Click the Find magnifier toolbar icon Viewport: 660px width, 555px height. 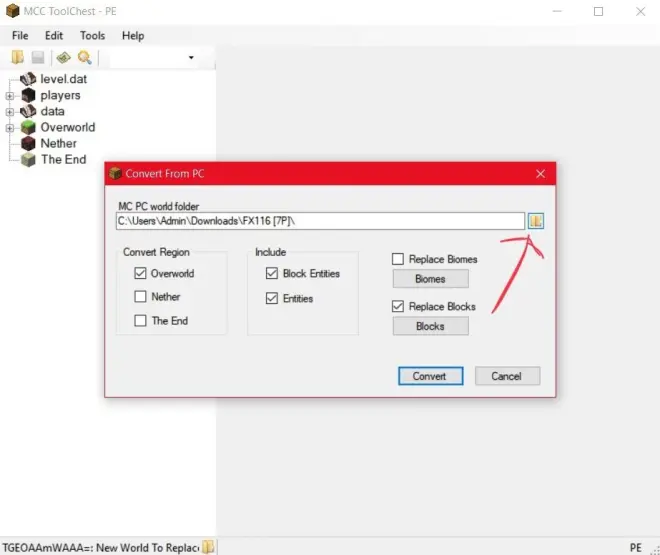pos(85,57)
